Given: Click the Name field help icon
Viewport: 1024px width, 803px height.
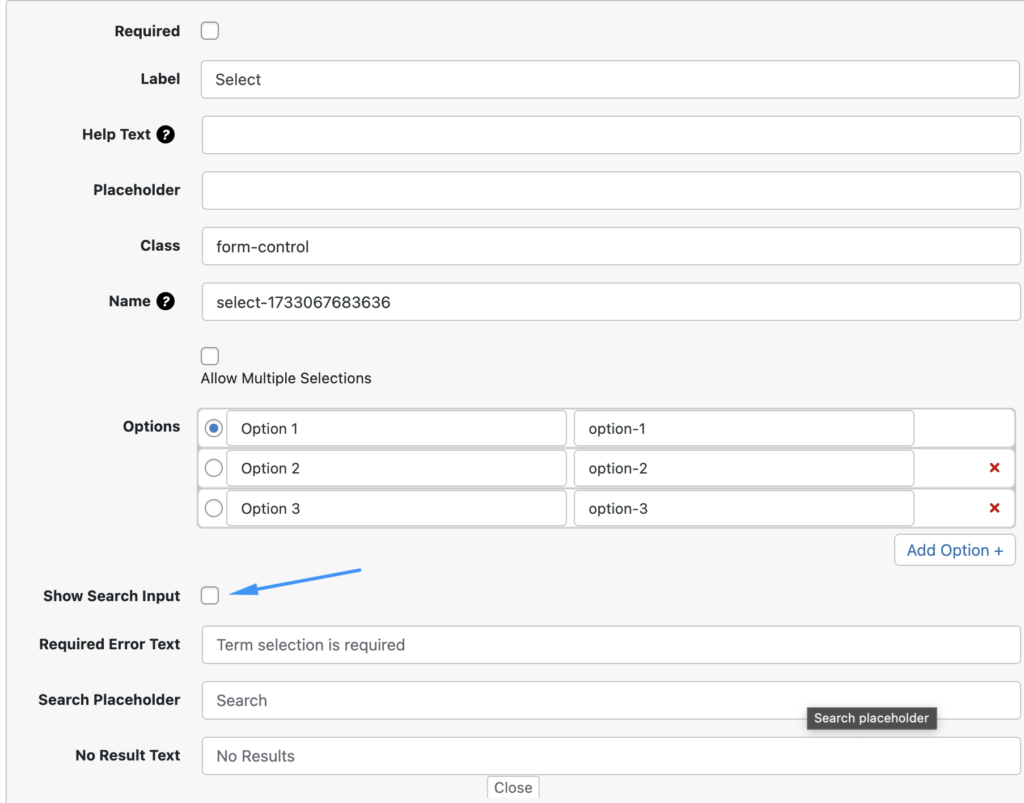Looking at the screenshot, I should tap(166, 301).
